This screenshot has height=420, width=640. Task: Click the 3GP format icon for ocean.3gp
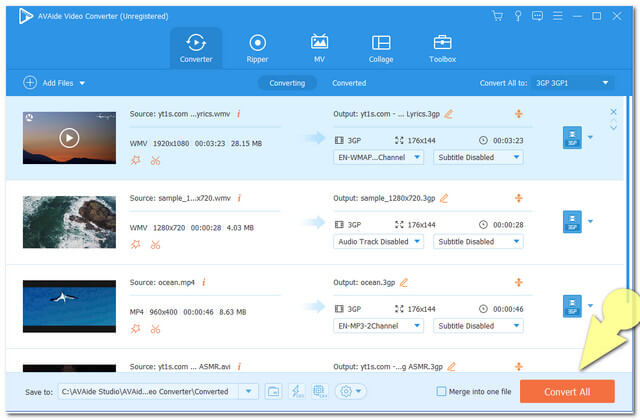[x=572, y=306]
